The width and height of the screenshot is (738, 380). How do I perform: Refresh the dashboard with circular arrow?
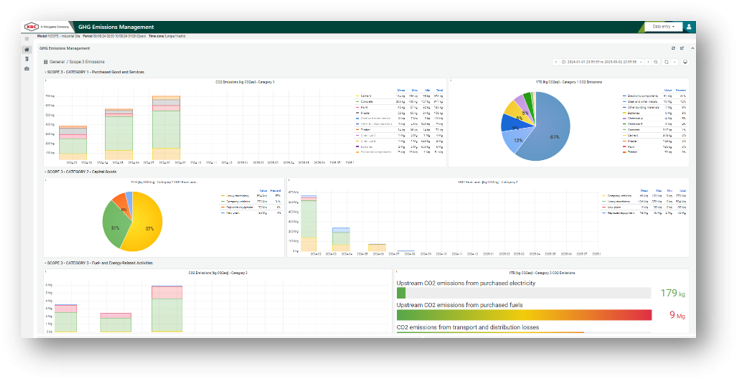(x=666, y=62)
